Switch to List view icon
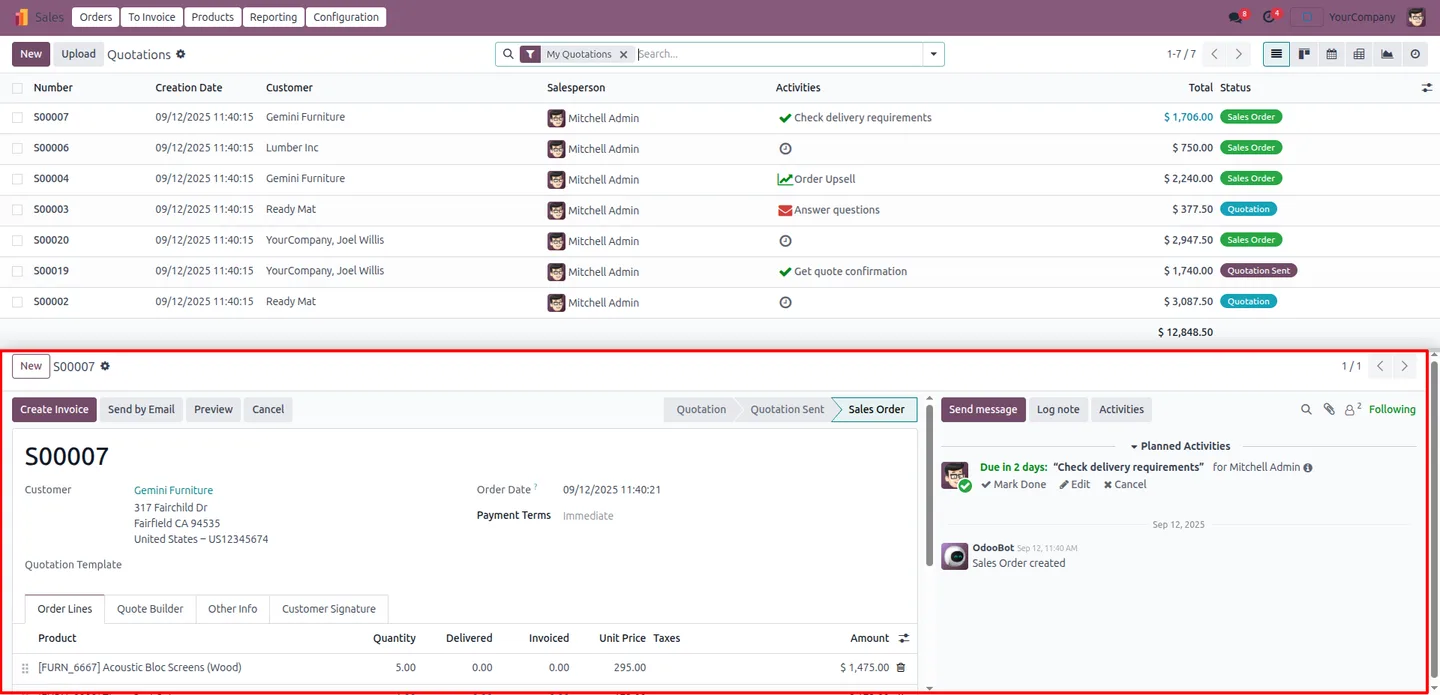The height and width of the screenshot is (695, 1440). 1276,54
